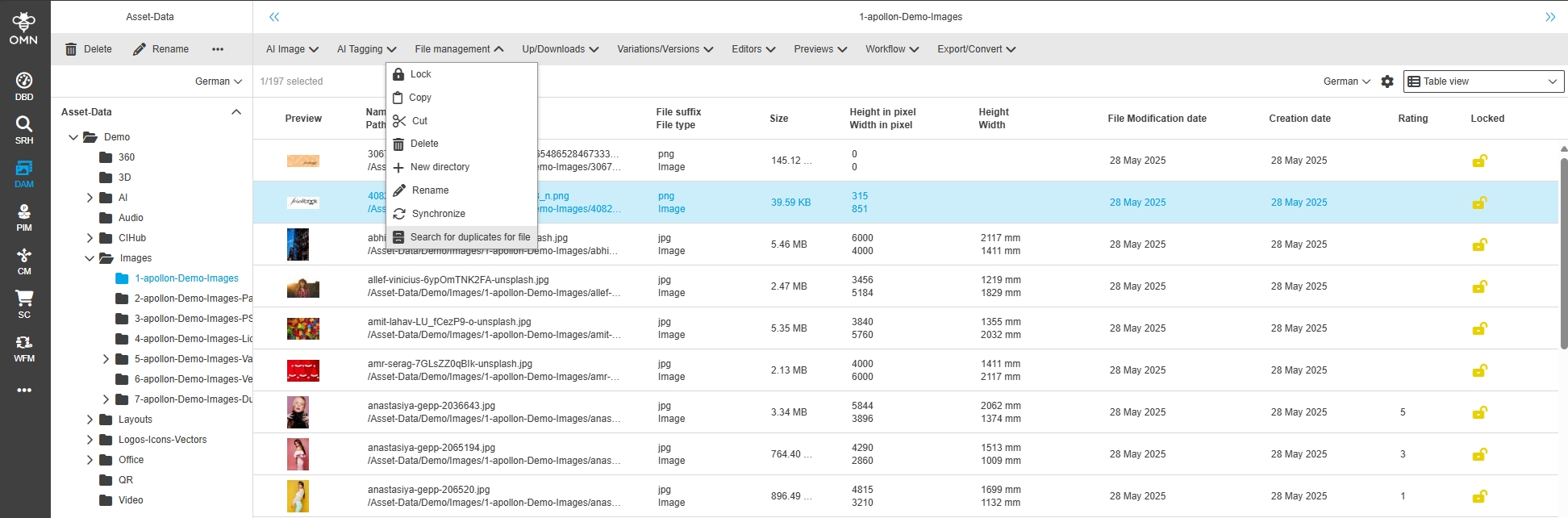Open the SC shopping cart module

point(24,303)
